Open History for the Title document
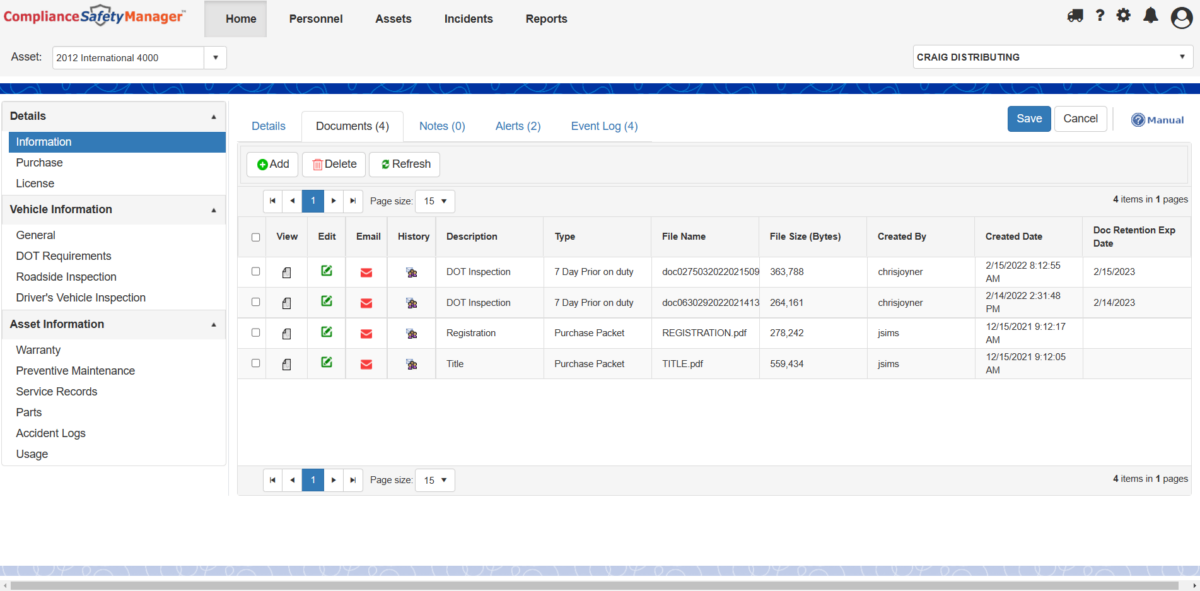 click(x=411, y=363)
